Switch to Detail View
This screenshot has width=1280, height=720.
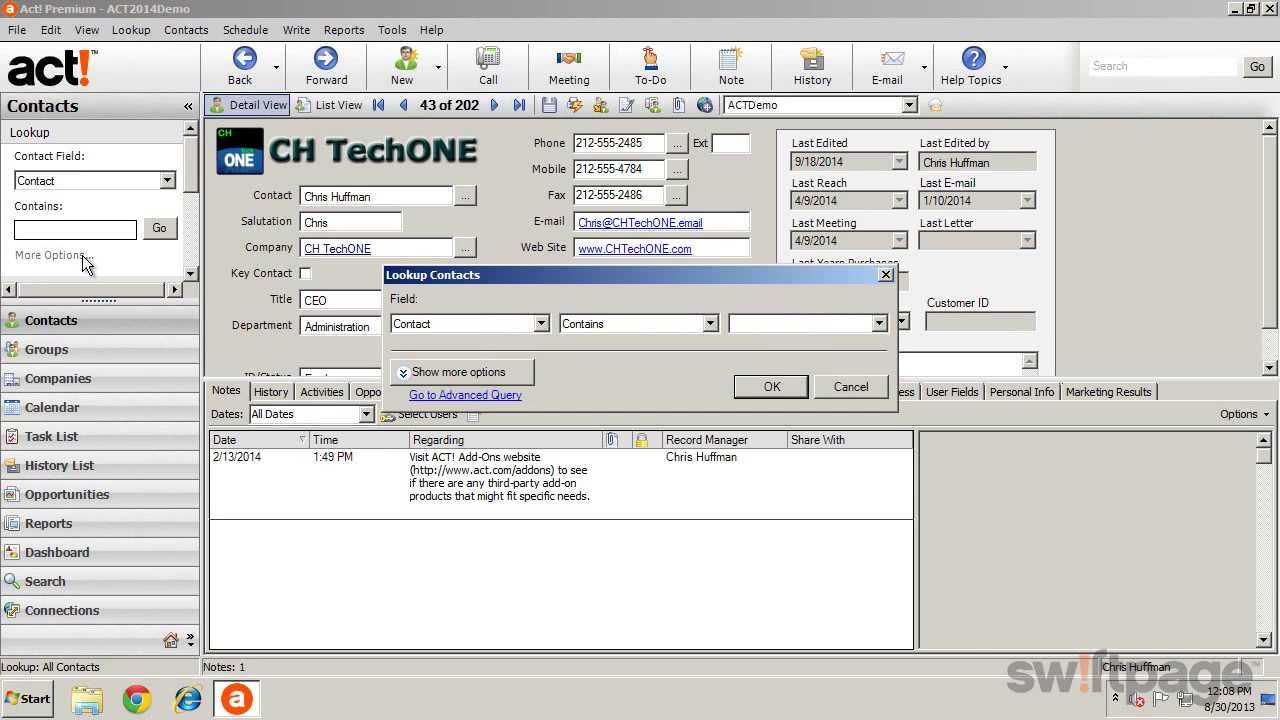point(247,105)
